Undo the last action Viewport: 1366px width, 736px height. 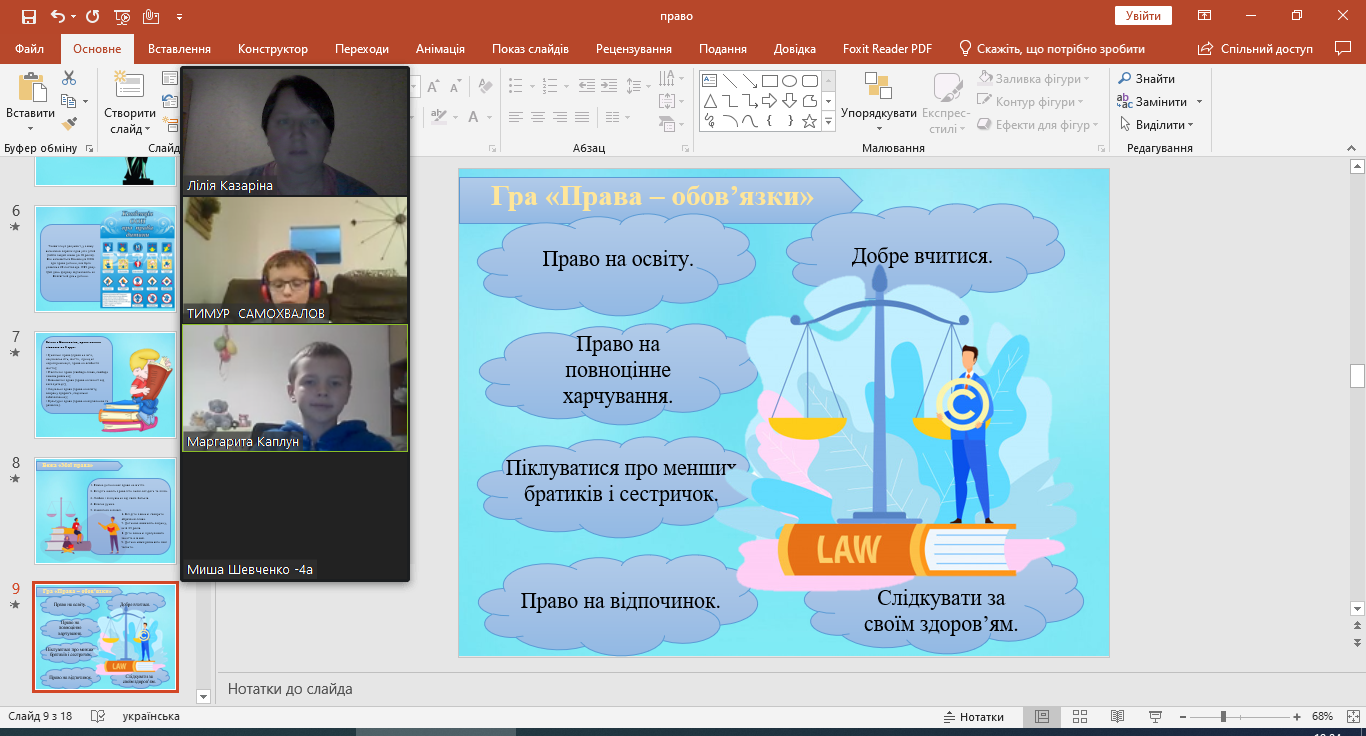(56, 16)
